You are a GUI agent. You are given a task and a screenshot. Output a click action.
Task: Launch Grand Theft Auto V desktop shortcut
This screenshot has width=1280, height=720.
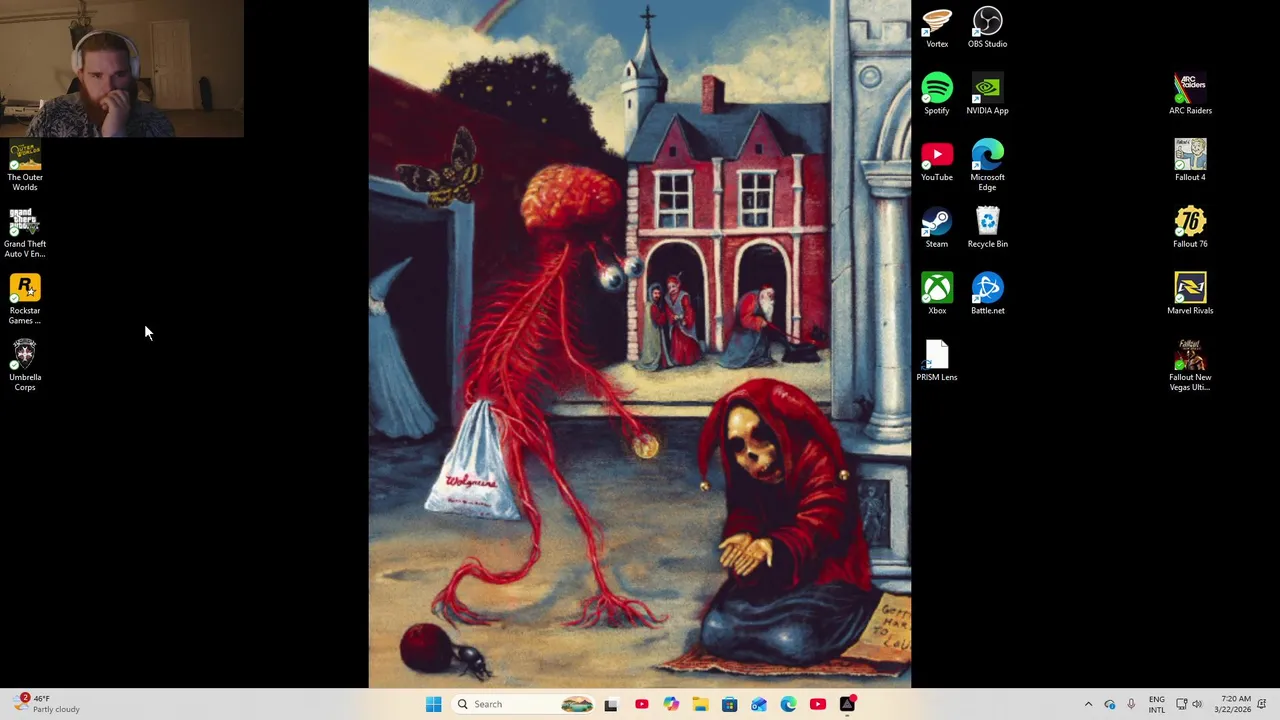pyautogui.click(x=25, y=234)
